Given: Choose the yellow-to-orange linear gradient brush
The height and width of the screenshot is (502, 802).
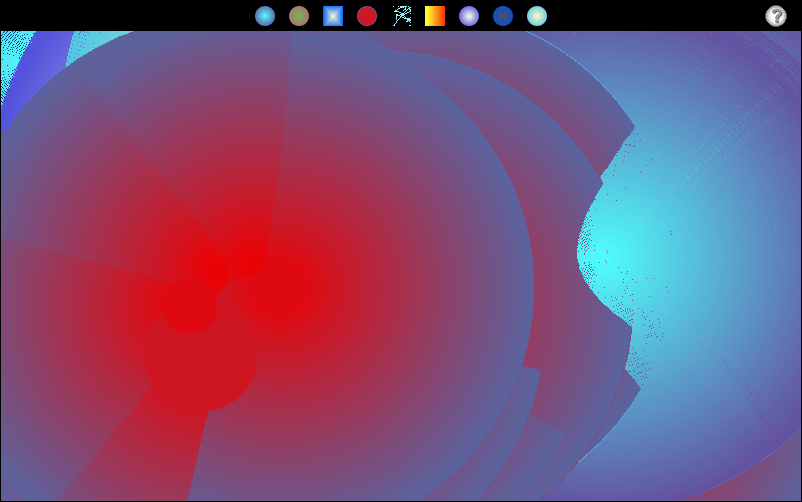Looking at the screenshot, I should point(435,16).
